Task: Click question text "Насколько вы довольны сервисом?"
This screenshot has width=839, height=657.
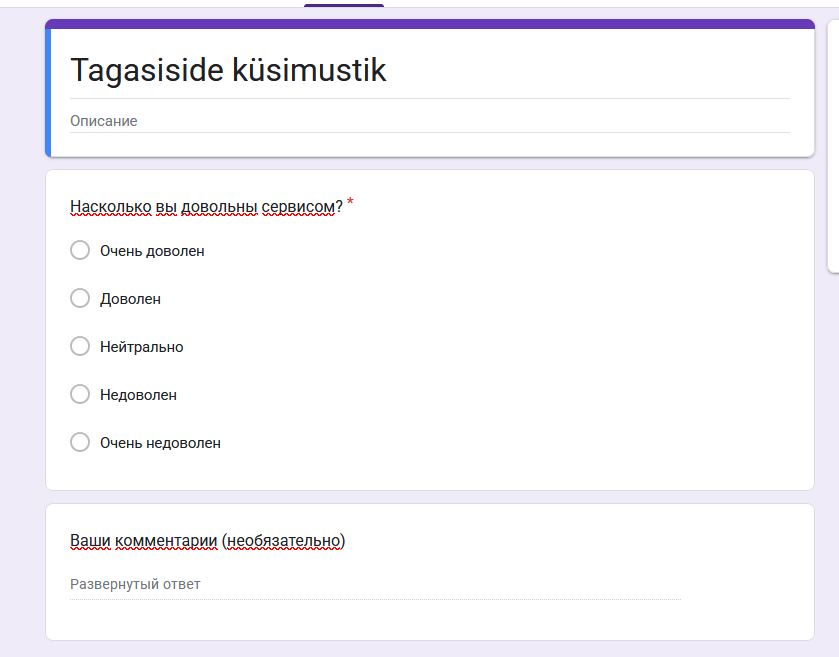Action: [x=206, y=206]
